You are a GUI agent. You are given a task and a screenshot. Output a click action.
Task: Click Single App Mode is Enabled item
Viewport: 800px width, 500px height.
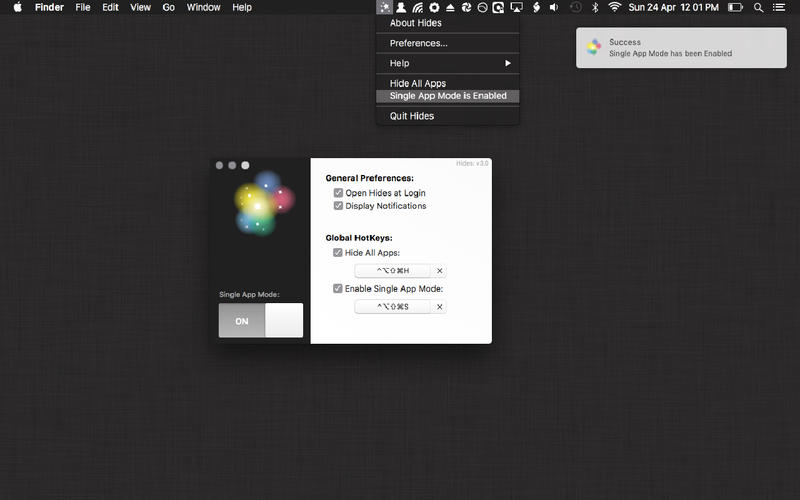click(x=447, y=96)
